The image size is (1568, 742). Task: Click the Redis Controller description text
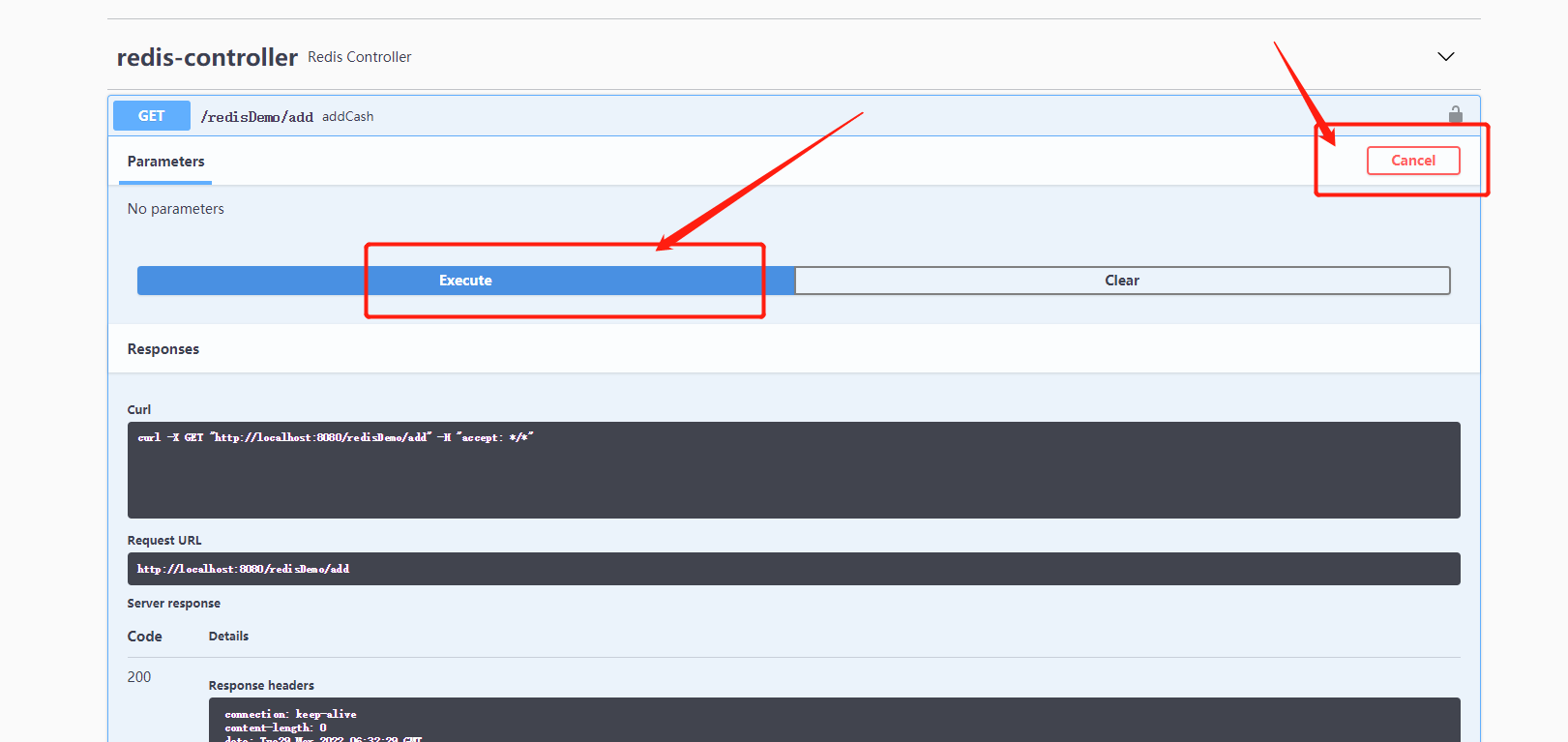click(x=360, y=57)
